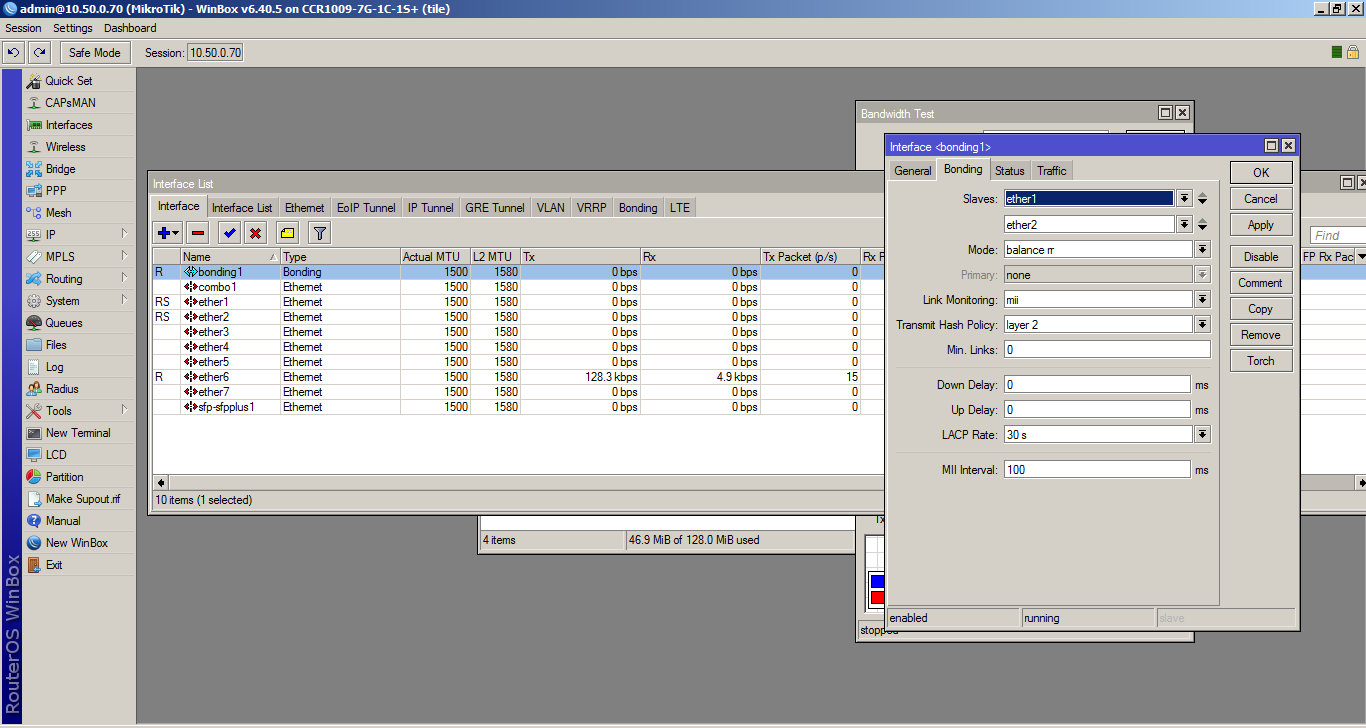The height and width of the screenshot is (728, 1366).
Task: Click the blue checkmark enable icon
Action: 229,233
